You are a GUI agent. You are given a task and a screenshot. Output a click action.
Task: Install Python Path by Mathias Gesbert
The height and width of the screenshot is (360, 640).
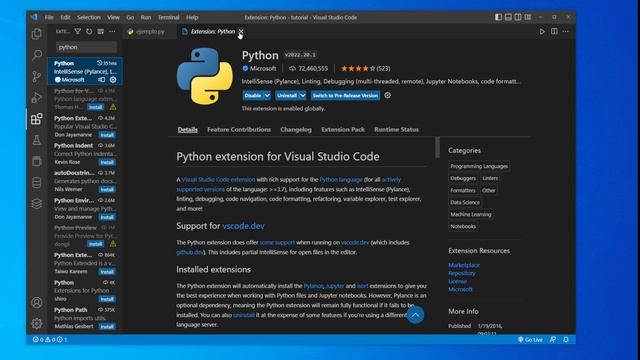click(x=107, y=327)
